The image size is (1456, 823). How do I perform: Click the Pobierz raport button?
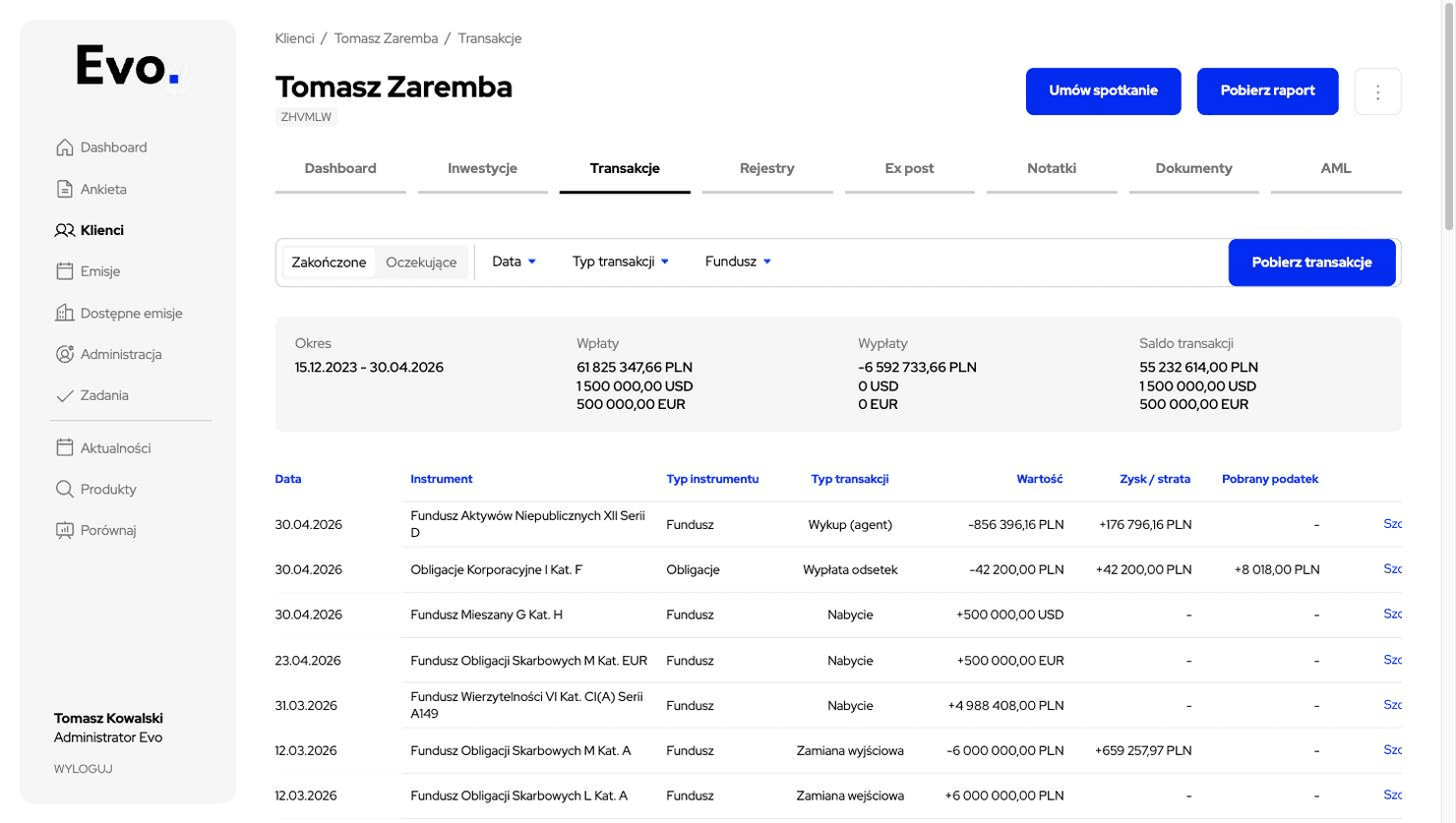click(1267, 91)
